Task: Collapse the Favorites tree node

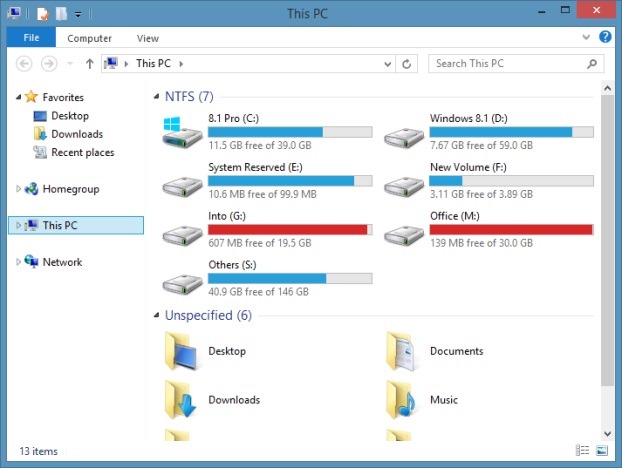Action: tap(18, 97)
